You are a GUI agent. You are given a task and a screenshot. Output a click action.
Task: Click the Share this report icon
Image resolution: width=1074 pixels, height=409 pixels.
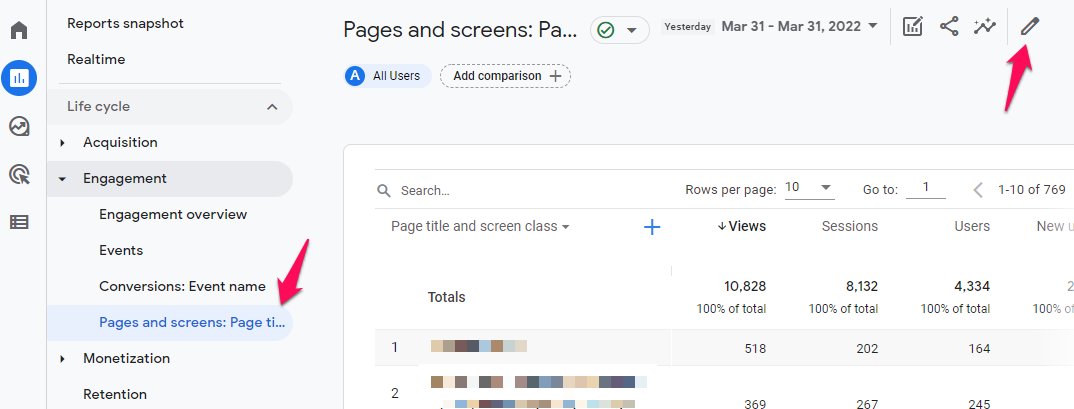pos(949,27)
